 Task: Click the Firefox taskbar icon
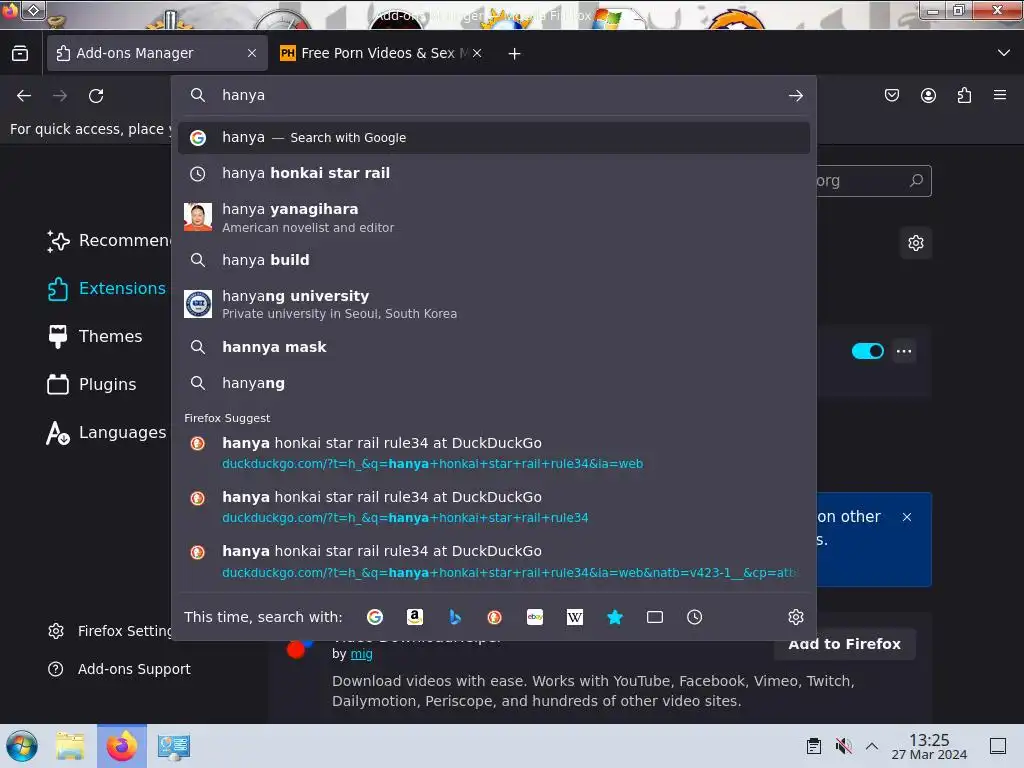pos(122,746)
